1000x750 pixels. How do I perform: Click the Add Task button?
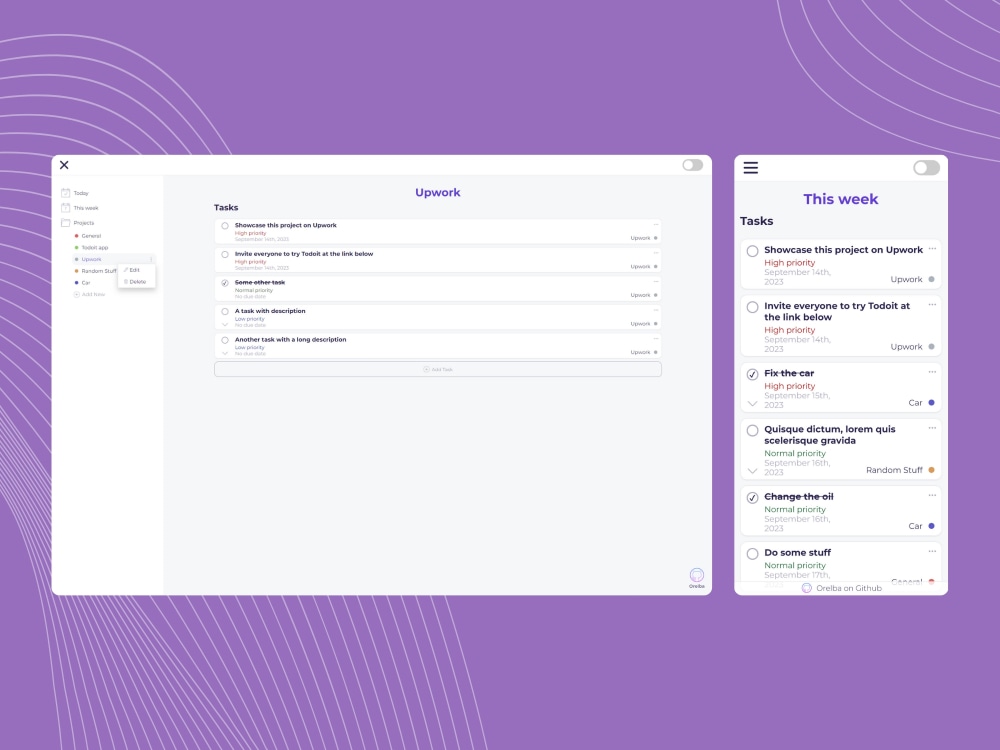(x=438, y=369)
